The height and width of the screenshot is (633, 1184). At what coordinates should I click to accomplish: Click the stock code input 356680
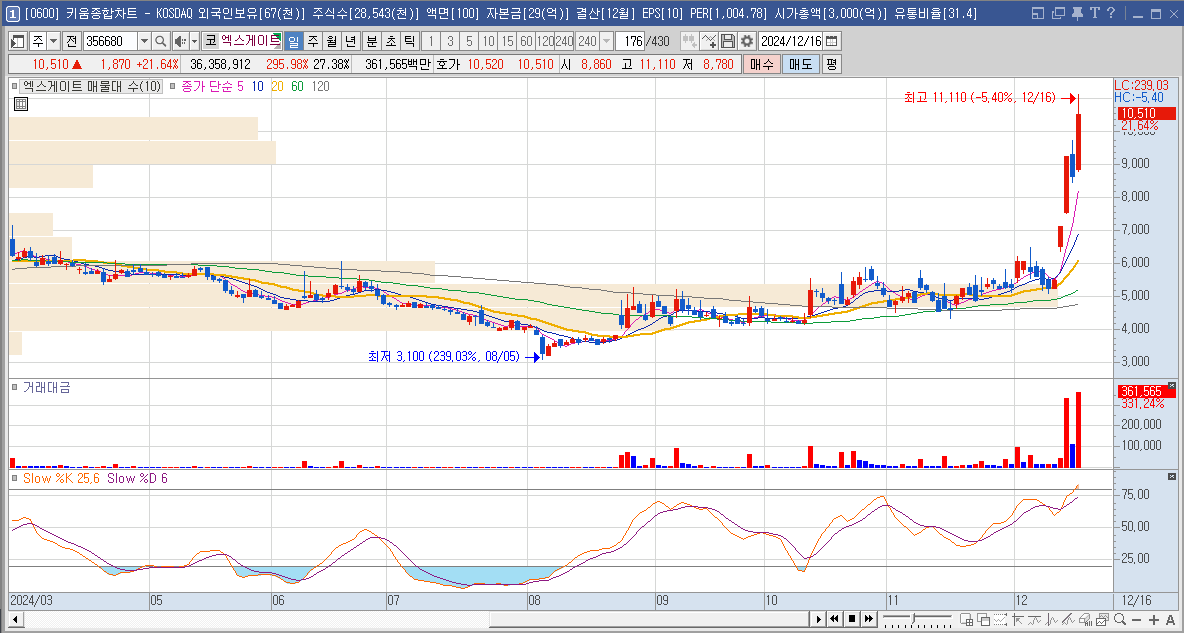coord(110,41)
